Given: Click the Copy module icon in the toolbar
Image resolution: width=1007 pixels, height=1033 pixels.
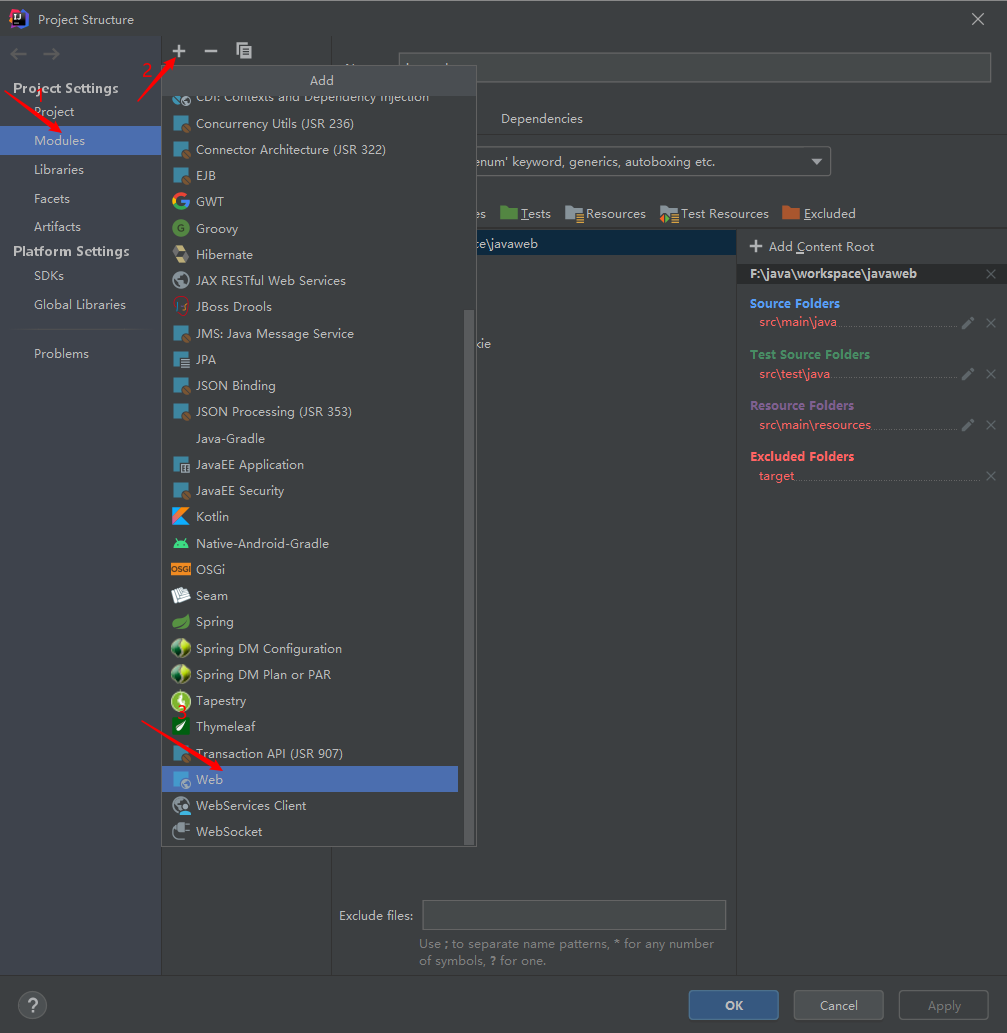Looking at the screenshot, I should 244,51.
